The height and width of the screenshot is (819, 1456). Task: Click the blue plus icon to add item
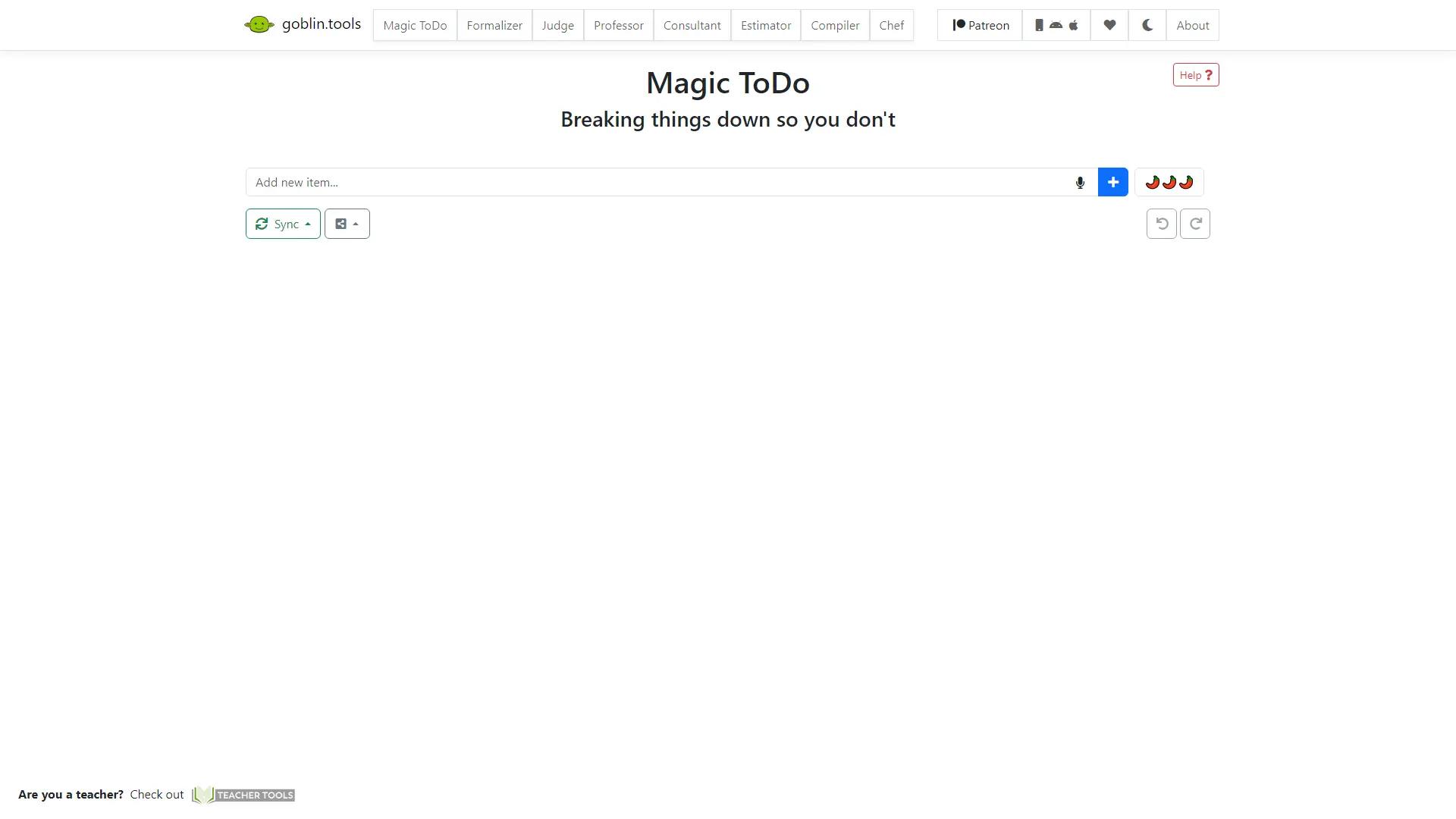[1112, 182]
